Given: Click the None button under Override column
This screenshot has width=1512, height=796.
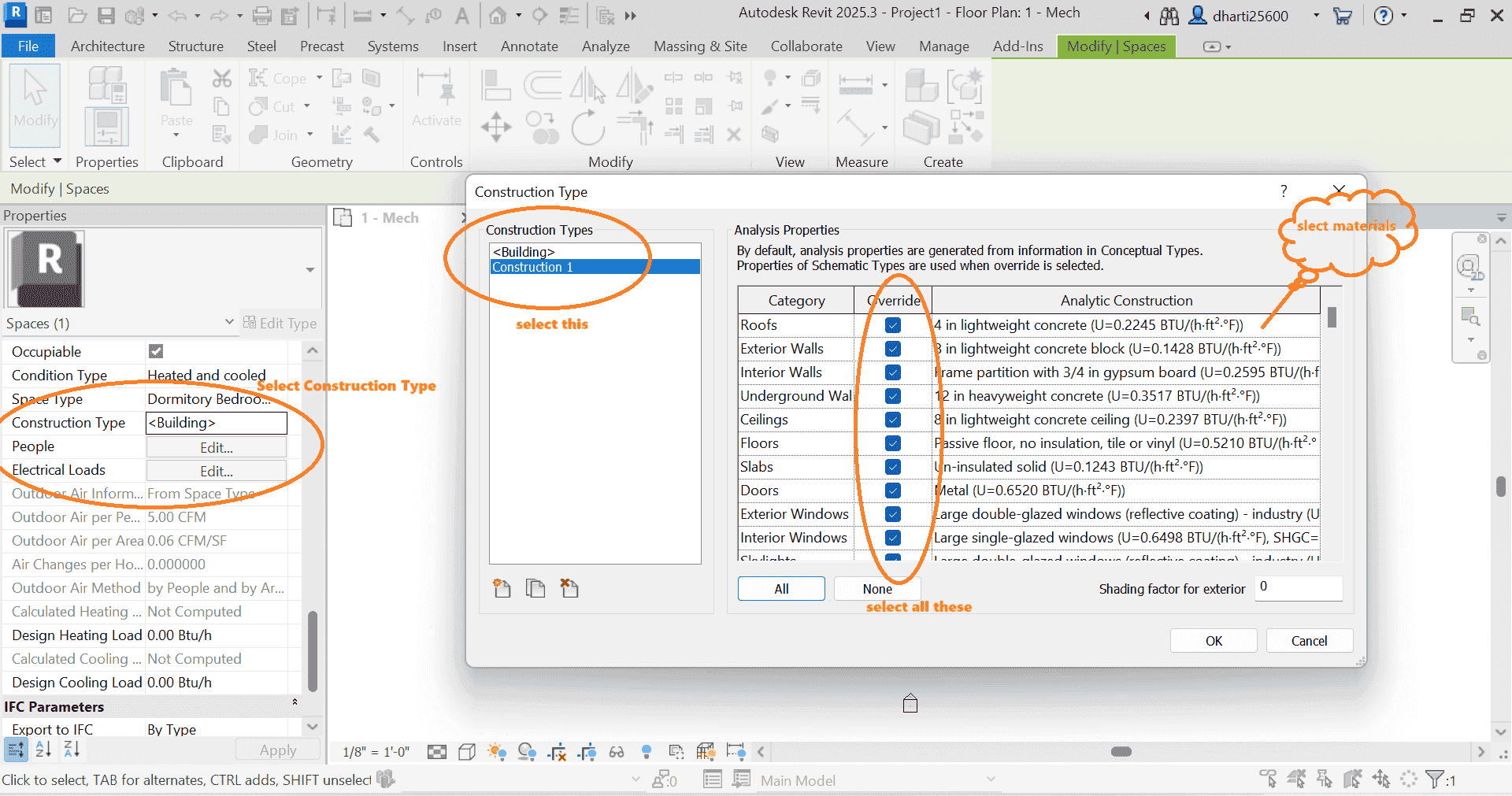Looking at the screenshot, I should pyautogui.click(x=876, y=588).
